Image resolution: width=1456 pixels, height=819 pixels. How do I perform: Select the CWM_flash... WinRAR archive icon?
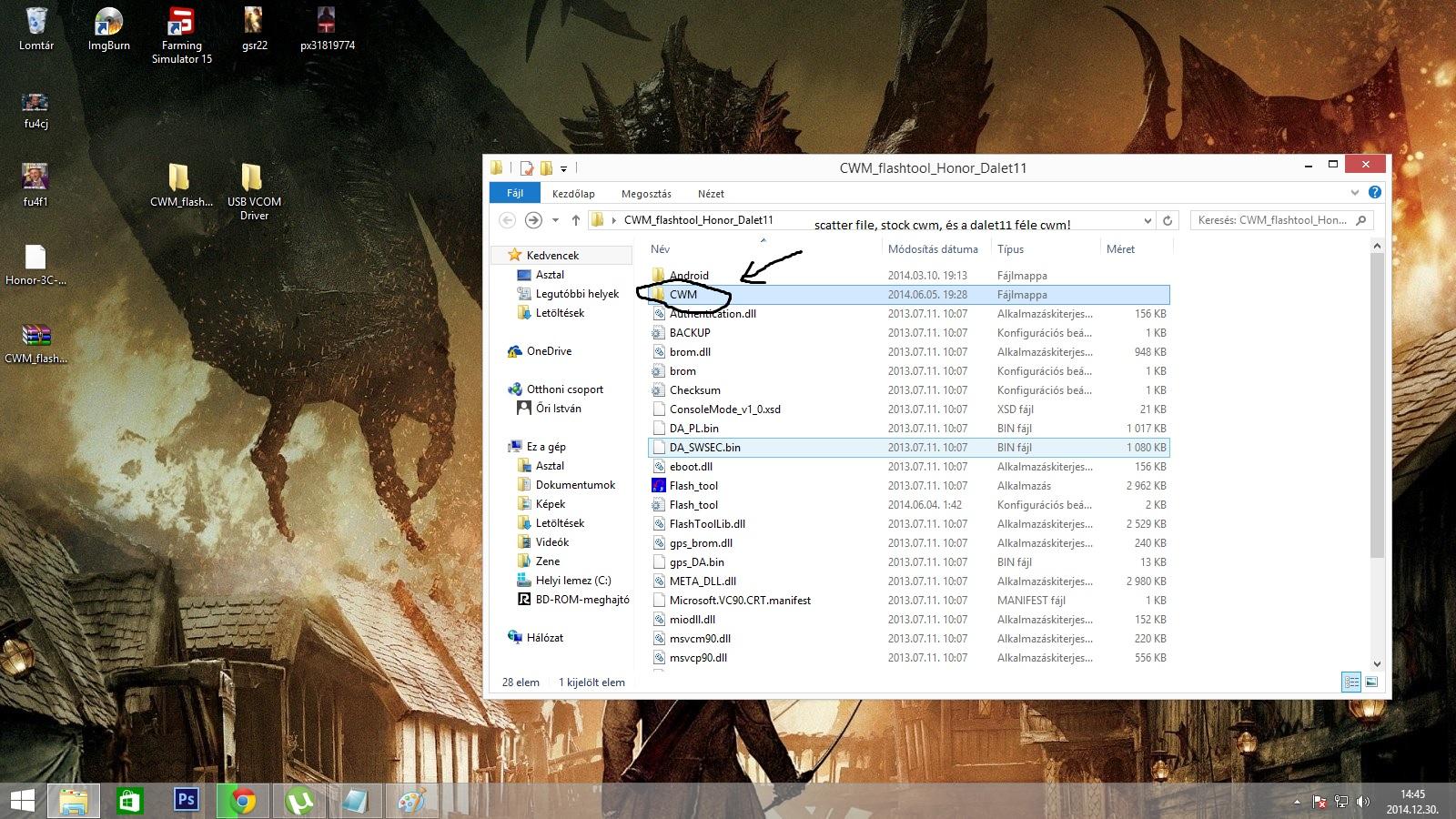click(x=35, y=343)
